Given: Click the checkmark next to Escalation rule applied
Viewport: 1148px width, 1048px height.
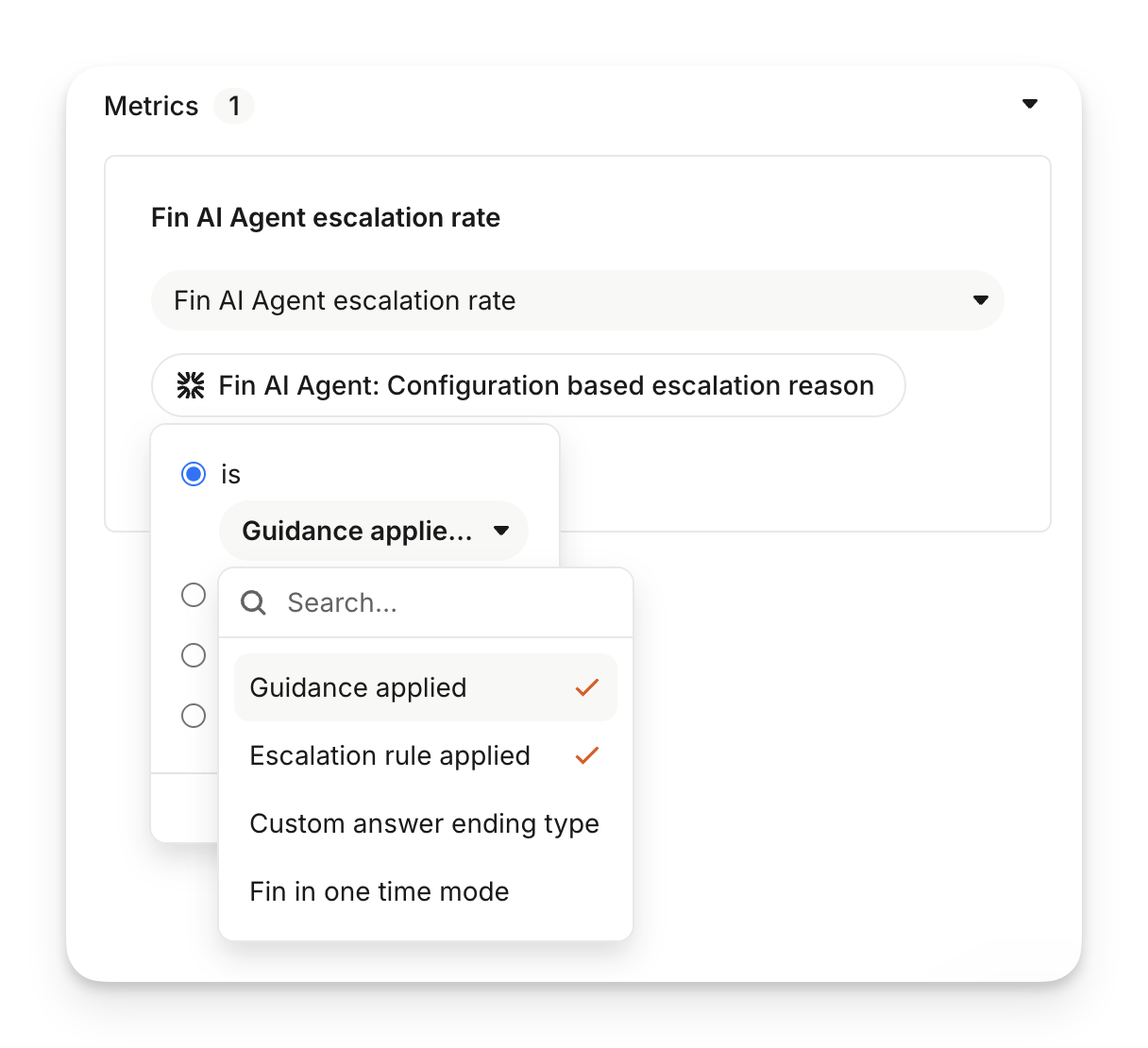Looking at the screenshot, I should (587, 755).
